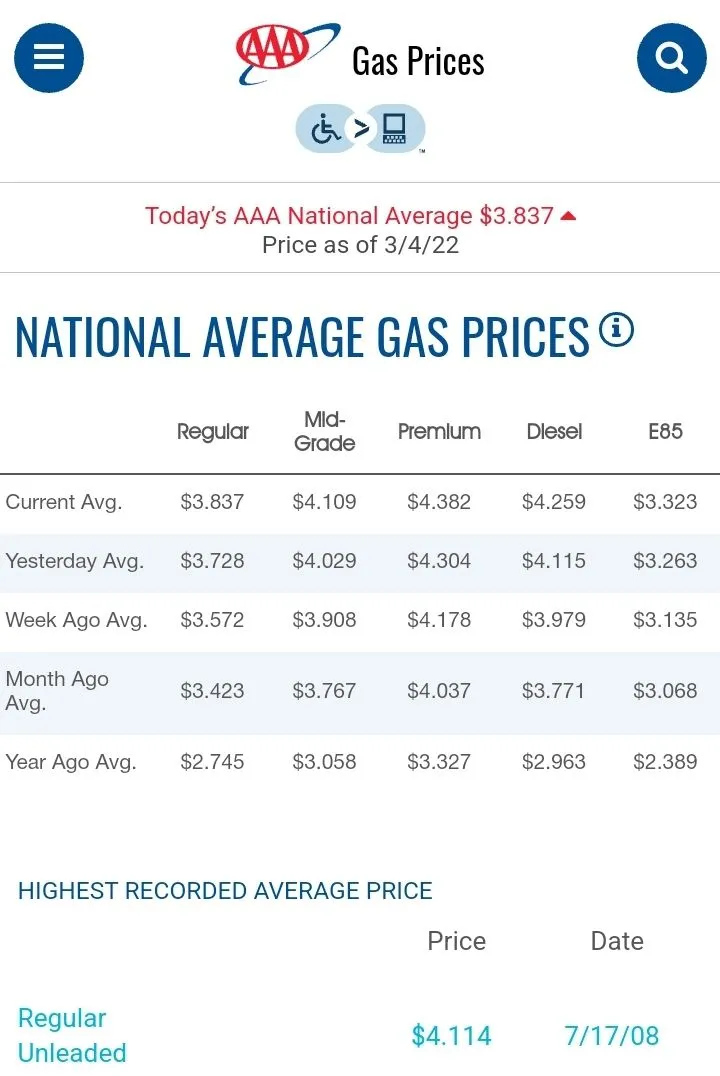Open Today's AAA National Average link
The width and height of the screenshot is (720, 1076).
pos(349,215)
